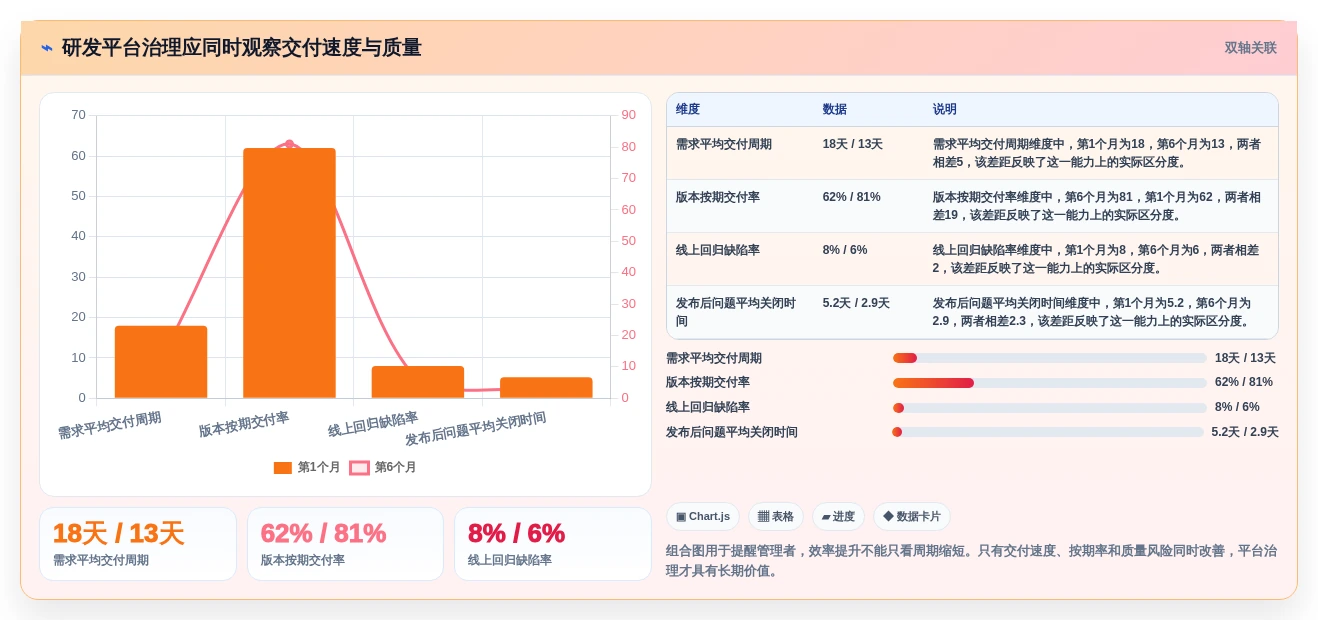Click the pink line peak point above 版本按期交付率
The width and height of the screenshot is (1318, 620).
tap(289, 144)
